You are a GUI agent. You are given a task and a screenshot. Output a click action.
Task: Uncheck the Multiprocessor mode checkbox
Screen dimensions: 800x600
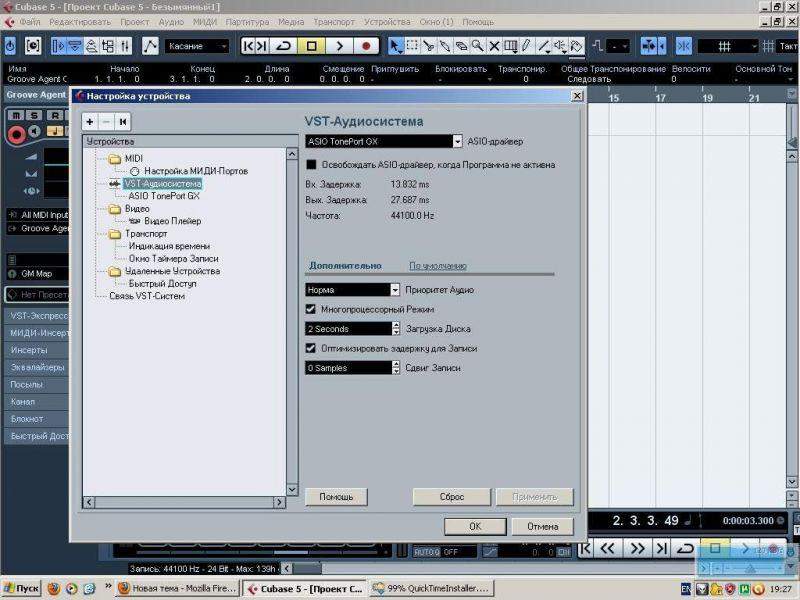coord(310,309)
